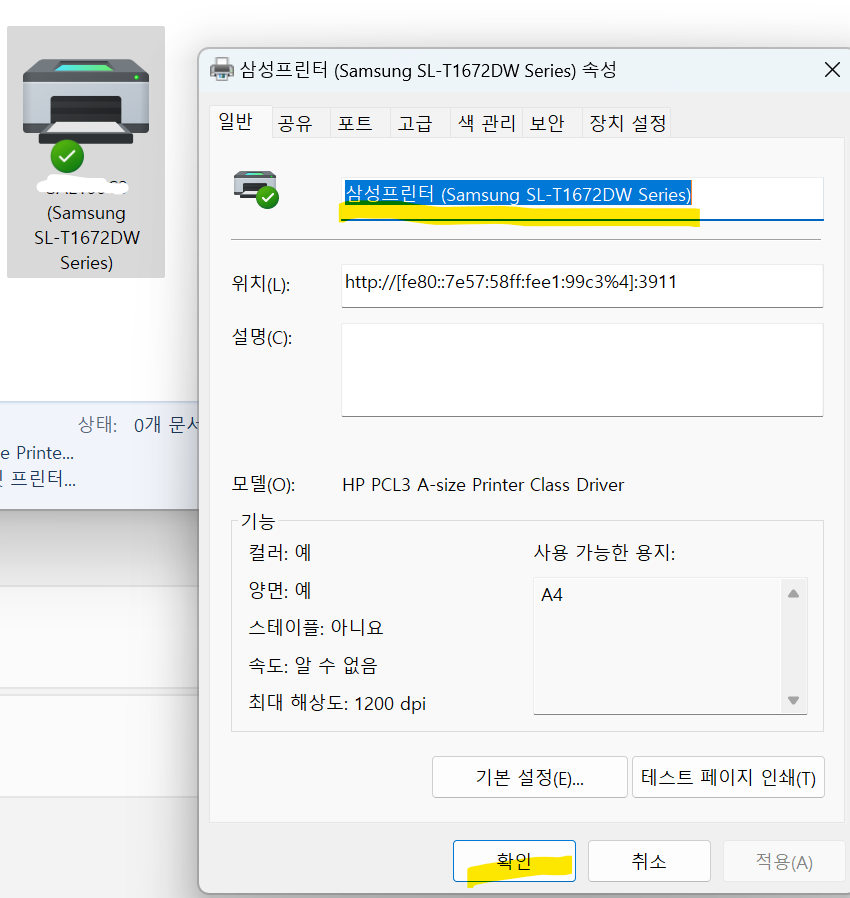Click 테스트 페이지 인쇄 button
The image size is (850, 898).
point(729,777)
